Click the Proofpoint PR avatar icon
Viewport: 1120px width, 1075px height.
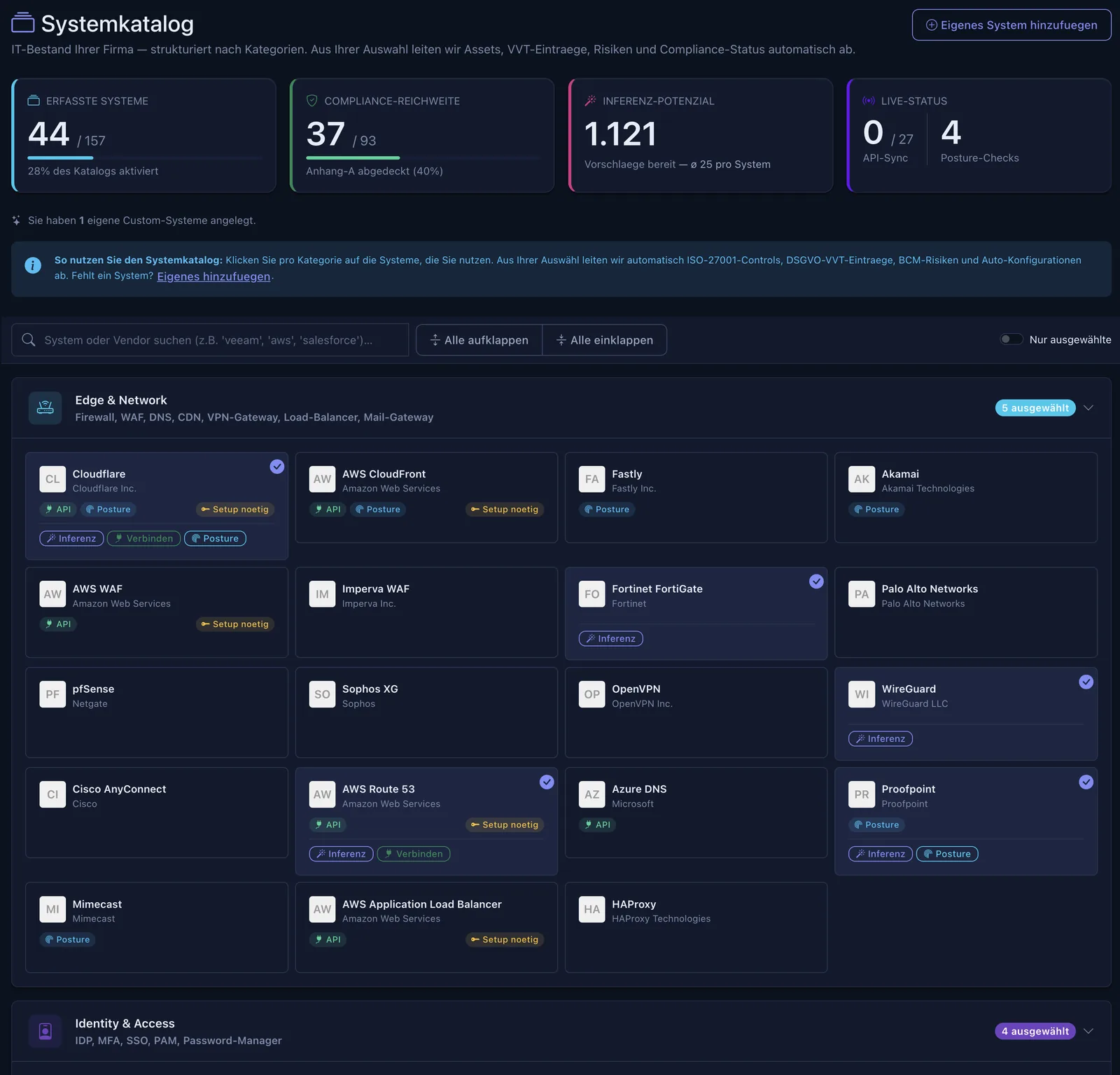(862, 794)
